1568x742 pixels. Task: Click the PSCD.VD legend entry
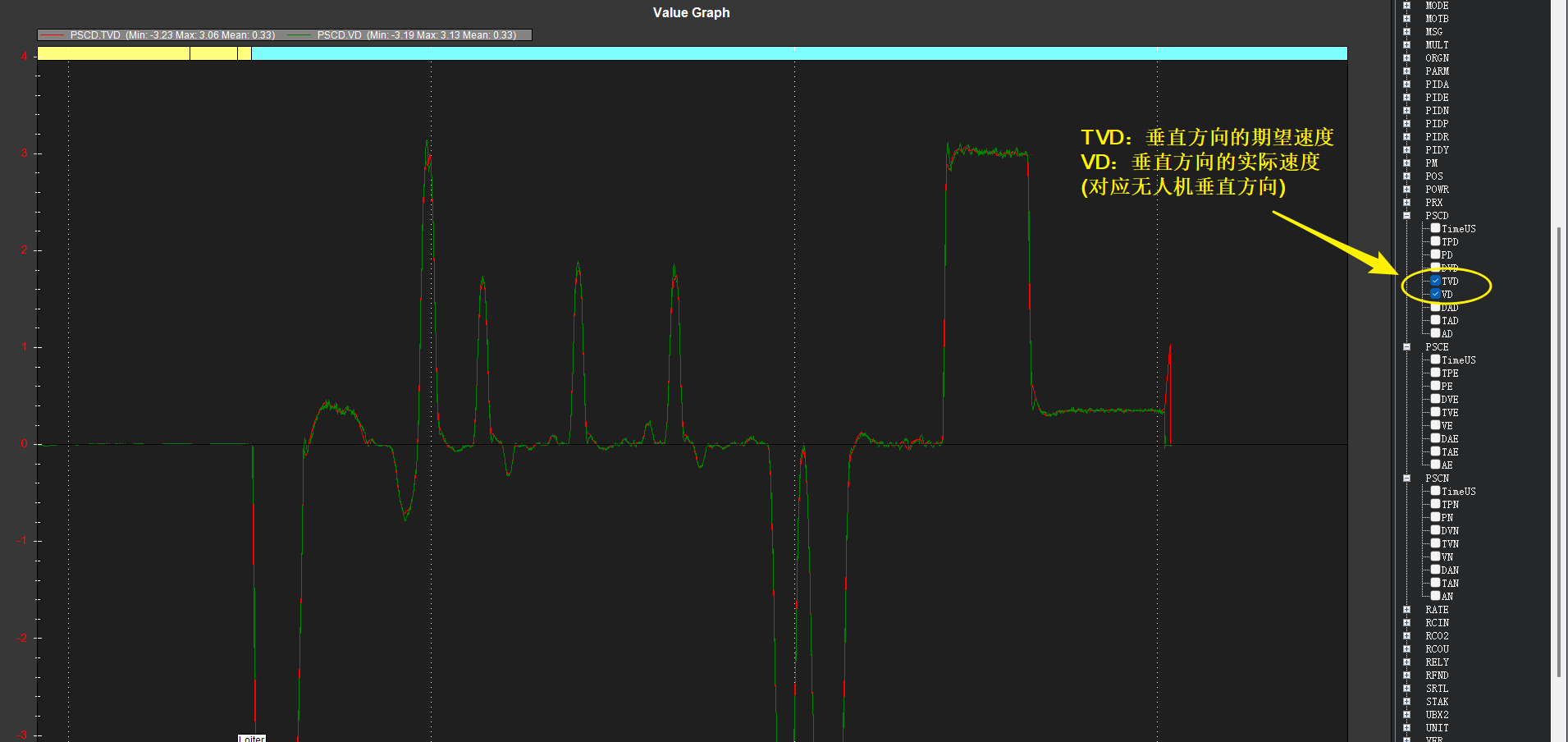pyautogui.click(x=402, y=35)
